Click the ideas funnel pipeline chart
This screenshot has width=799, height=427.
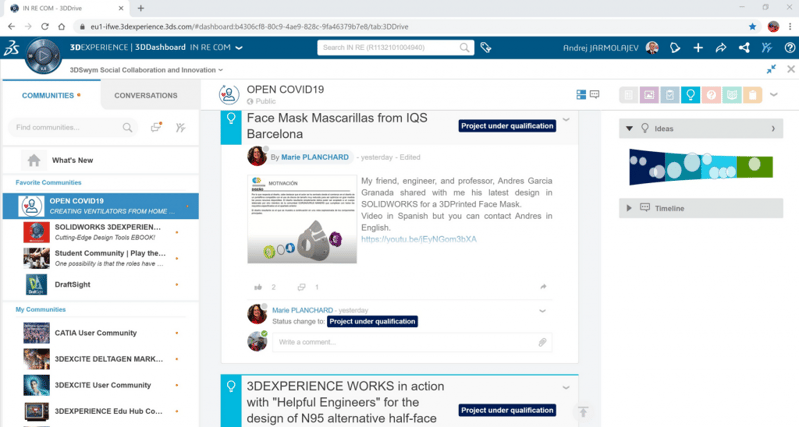click(x=701, y=167)
